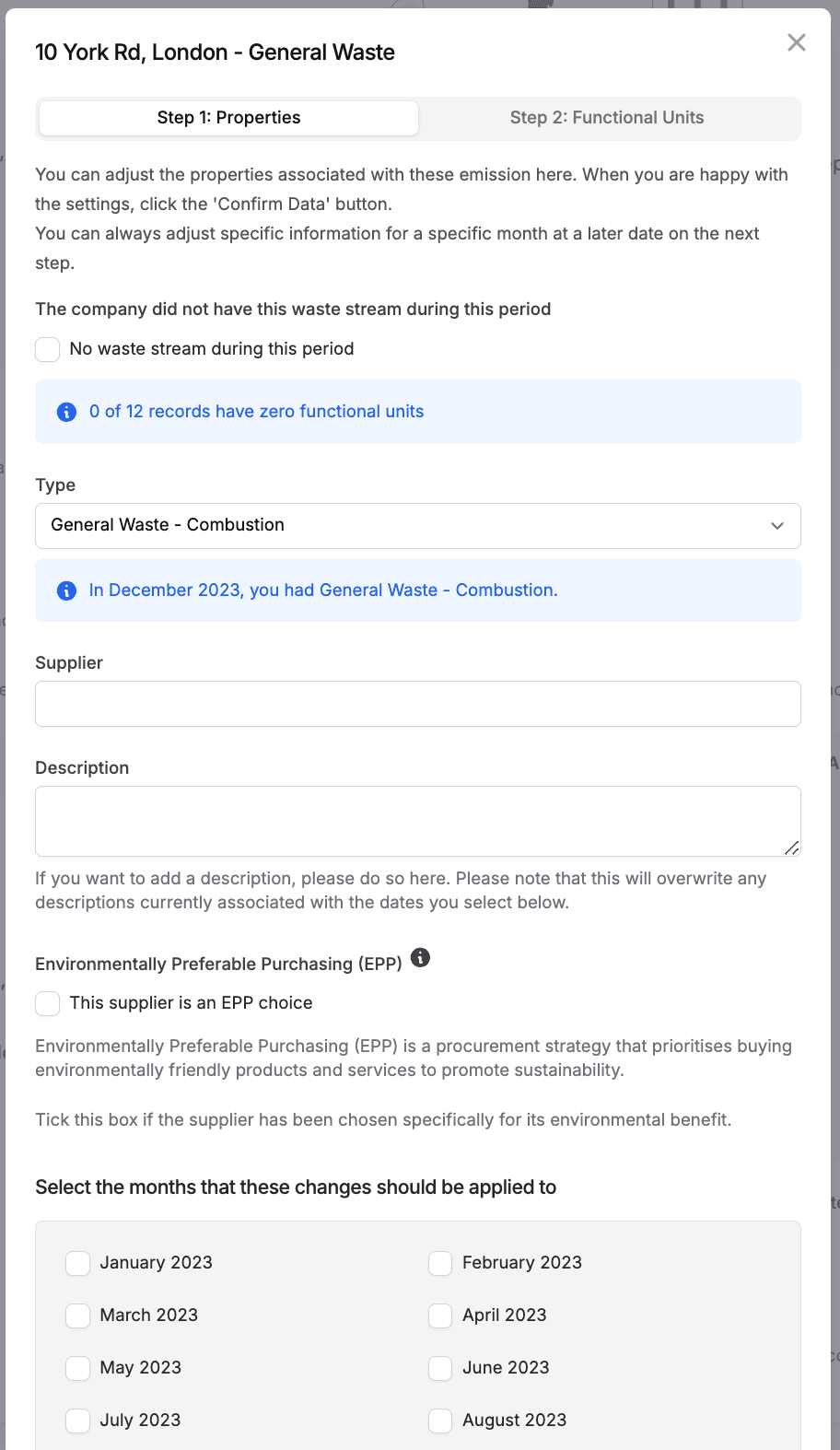Focus the Description text area
Viewport: 840px width, 1450px height.
(417, 821)
